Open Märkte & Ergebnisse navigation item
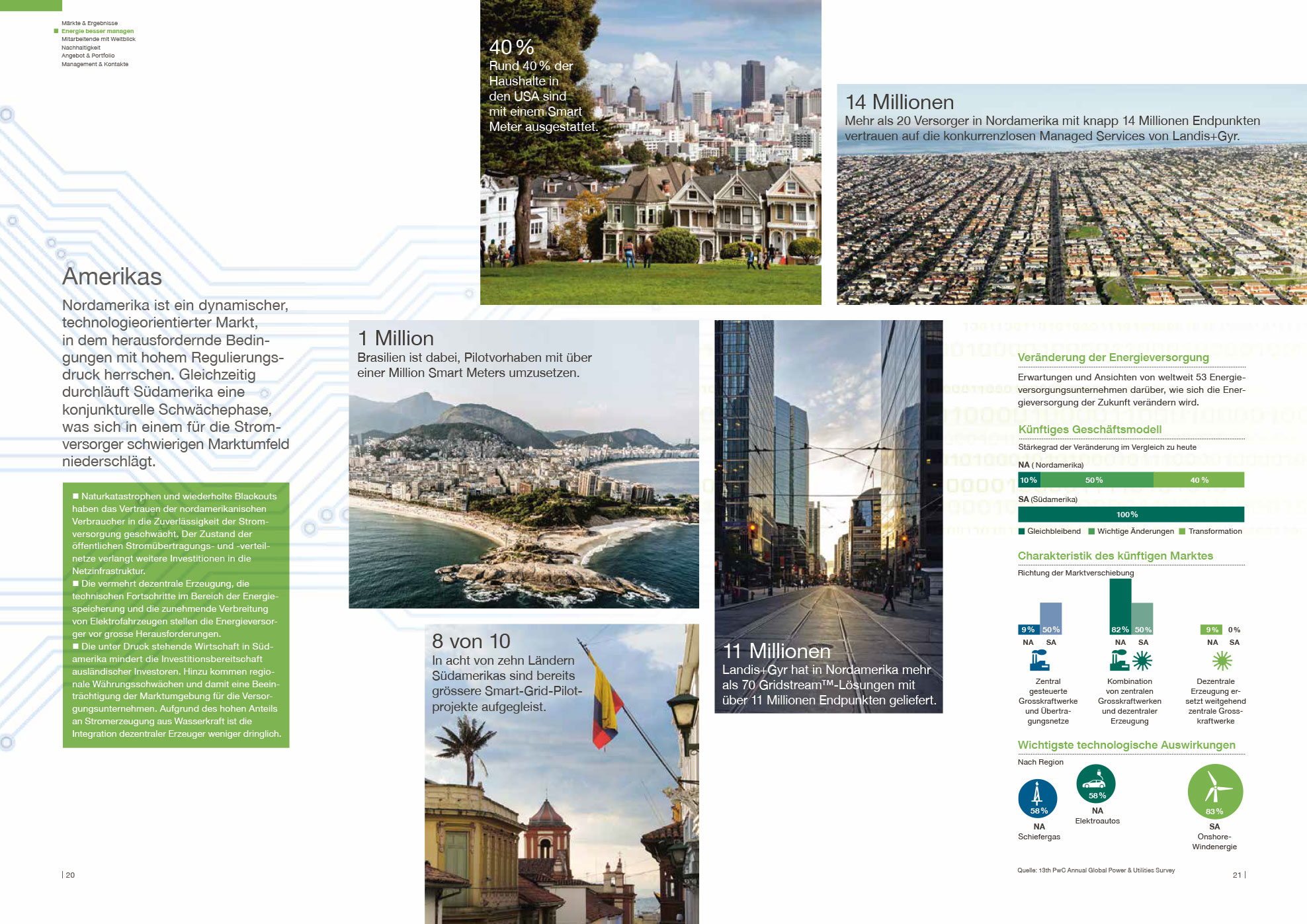The width and height of the screenshot is (1307, 924). point(89,23)
